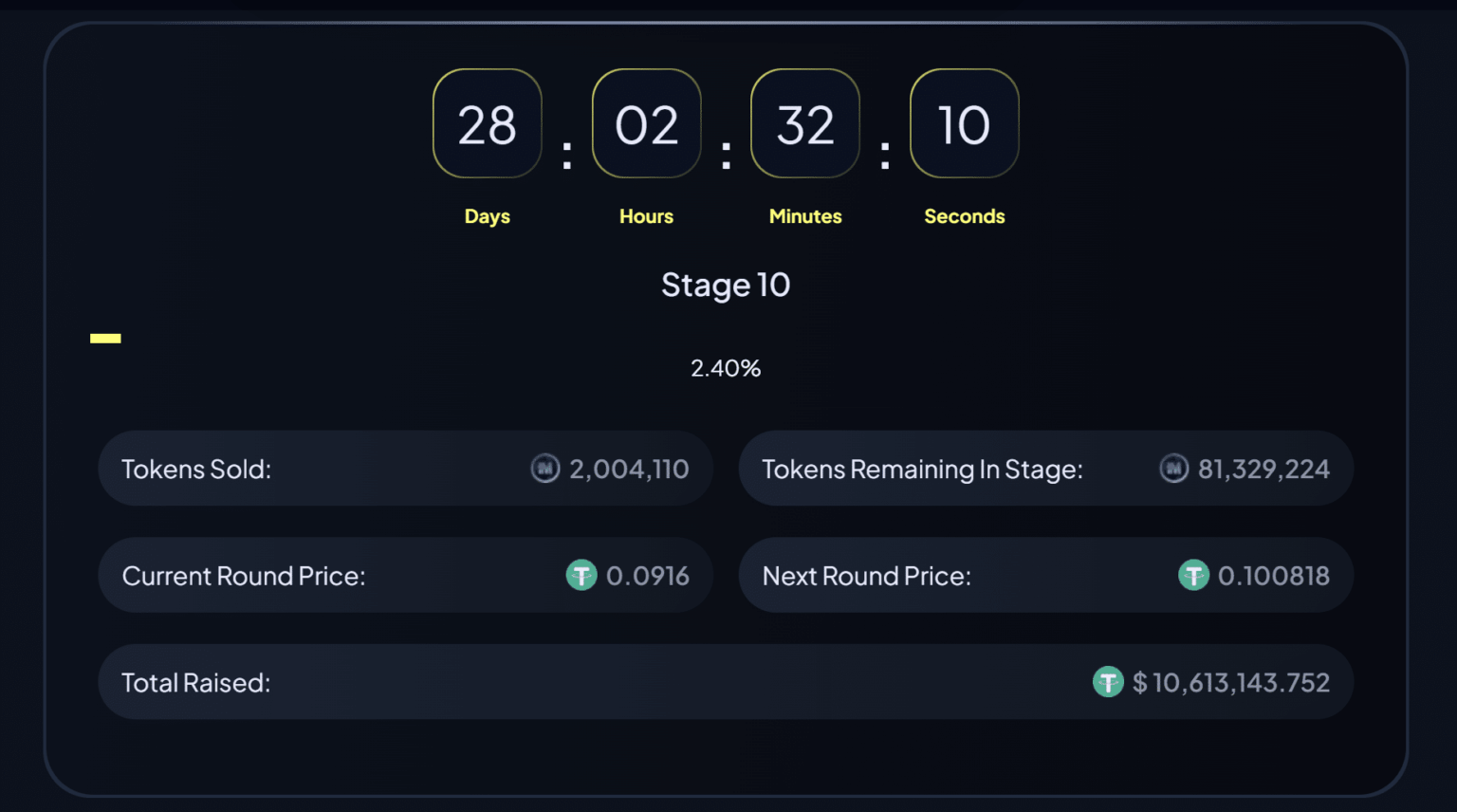Click the Current Round Price row
1457x812 pixels.
405,575
